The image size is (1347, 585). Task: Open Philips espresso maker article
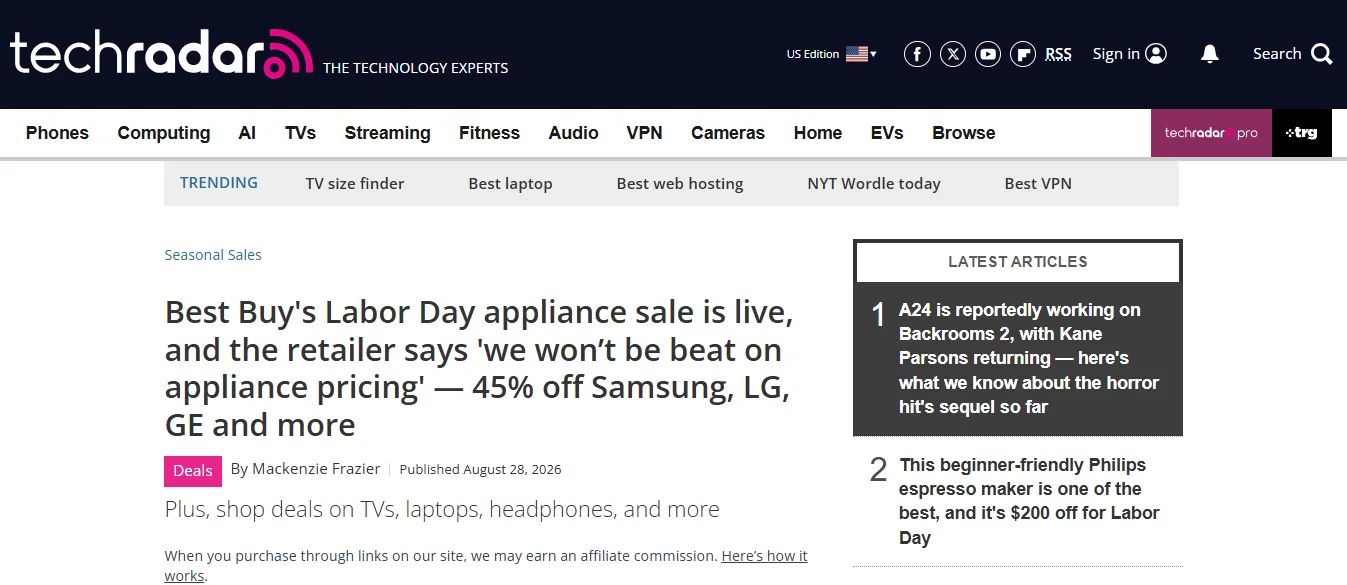pyautogui.click(x=1029, y=501)
